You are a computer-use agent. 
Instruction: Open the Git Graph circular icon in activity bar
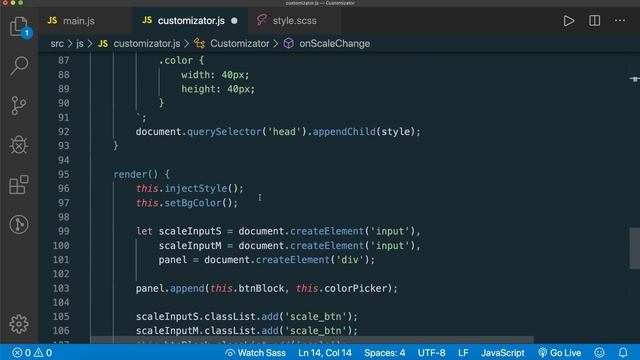click(19, 224)
